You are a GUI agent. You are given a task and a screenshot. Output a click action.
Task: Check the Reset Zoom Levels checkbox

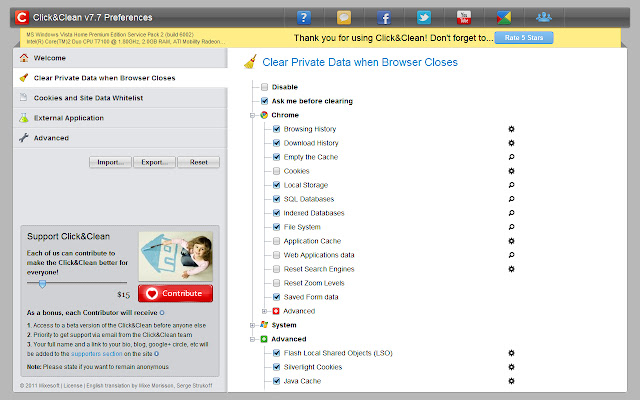[276, 283]
